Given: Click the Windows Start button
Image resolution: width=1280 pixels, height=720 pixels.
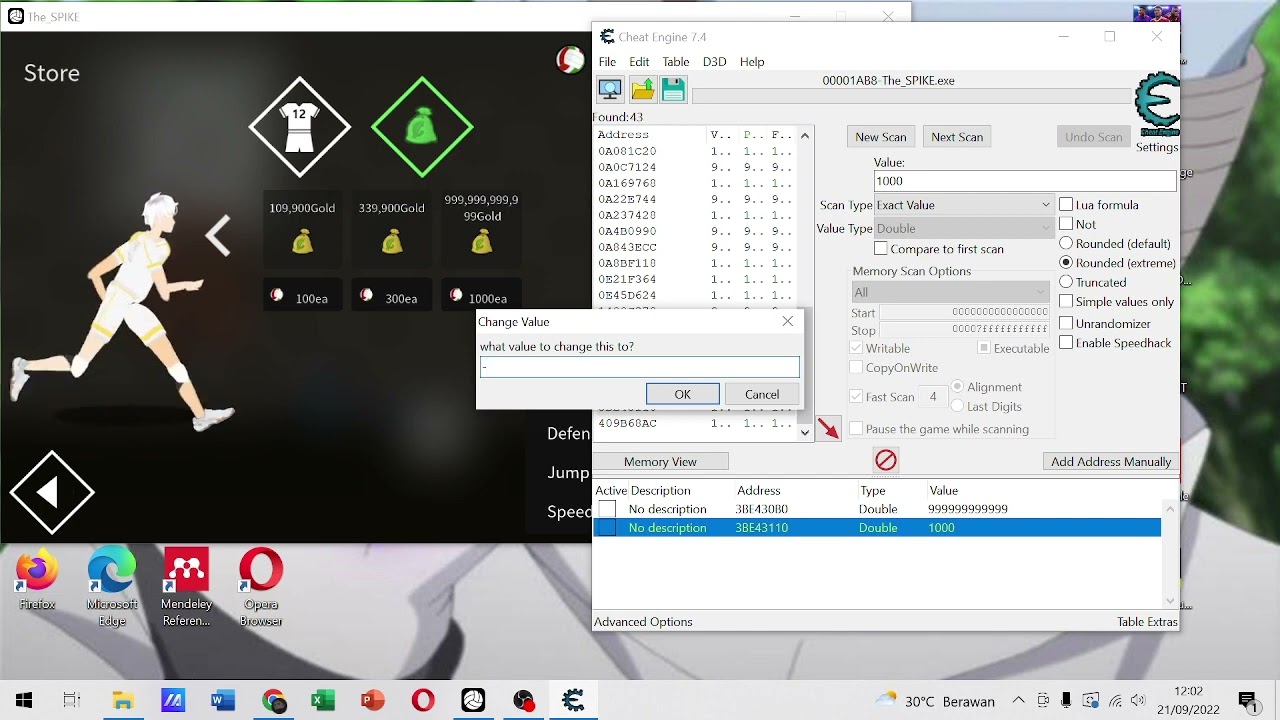Looking at the screenshot, I should click(24, 700).
